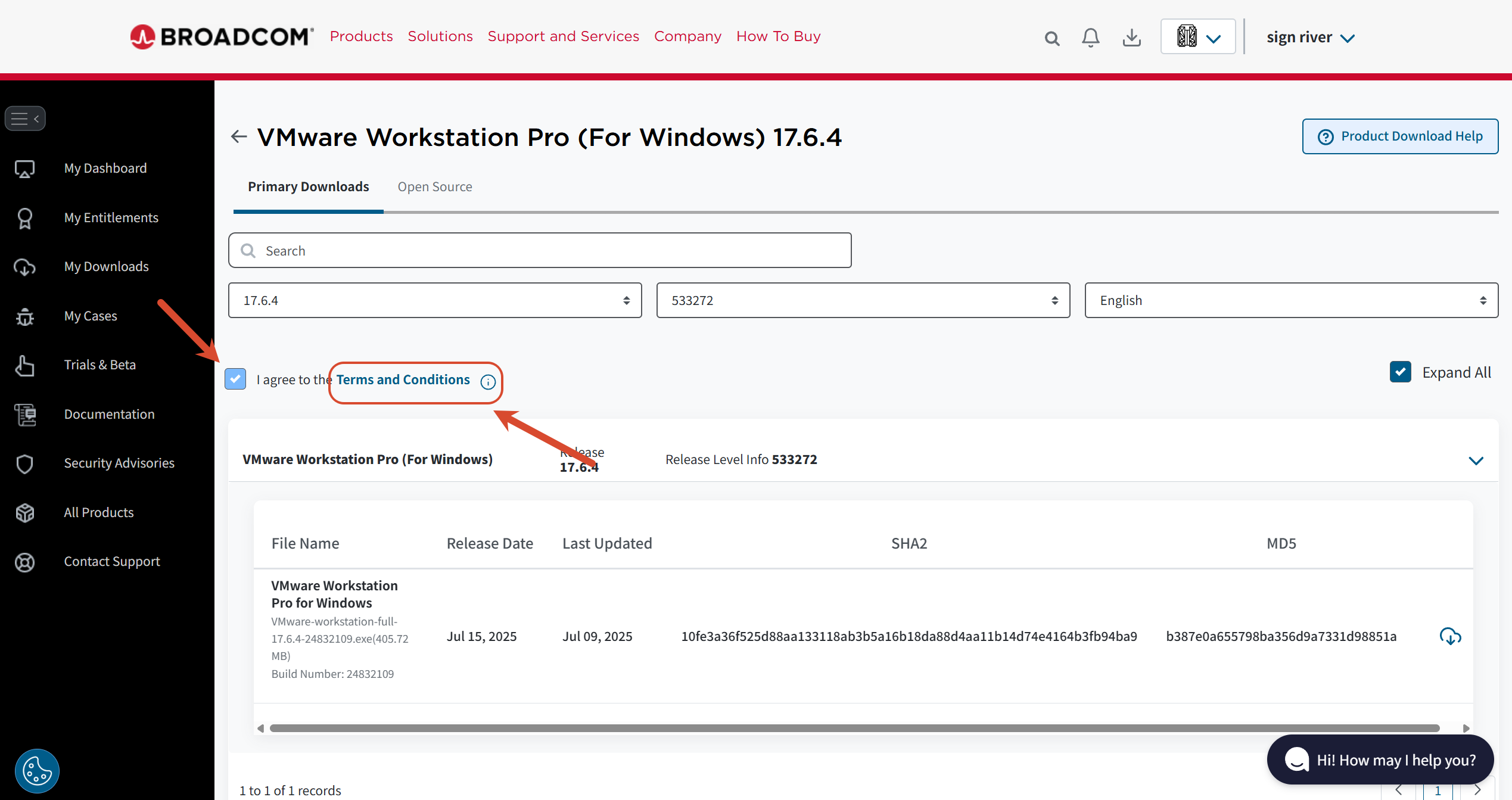Open All Products page
The image size is (1512, 800).
(99, 513)
